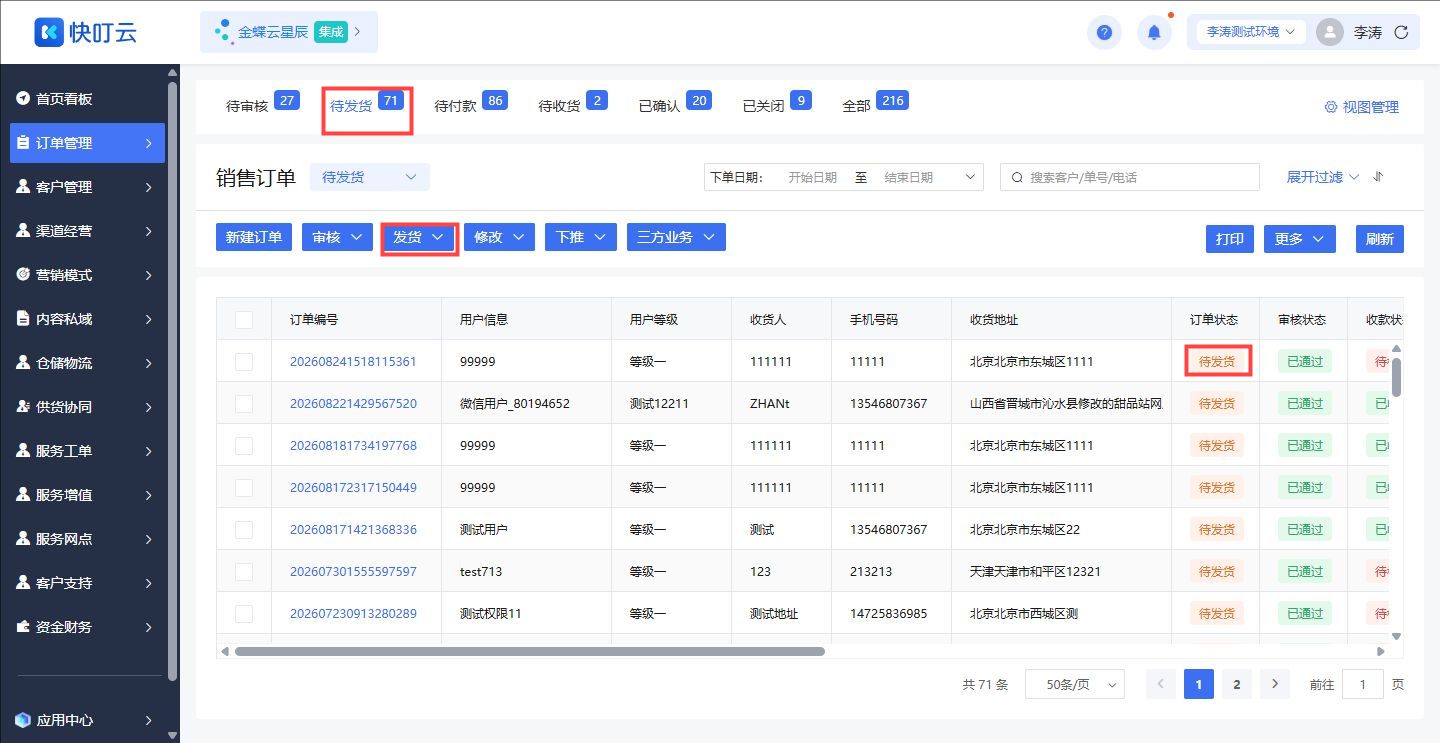This screenshot has width=1440, height=743.
Task: Open the 审核 dropdown button
Action: 337,237
